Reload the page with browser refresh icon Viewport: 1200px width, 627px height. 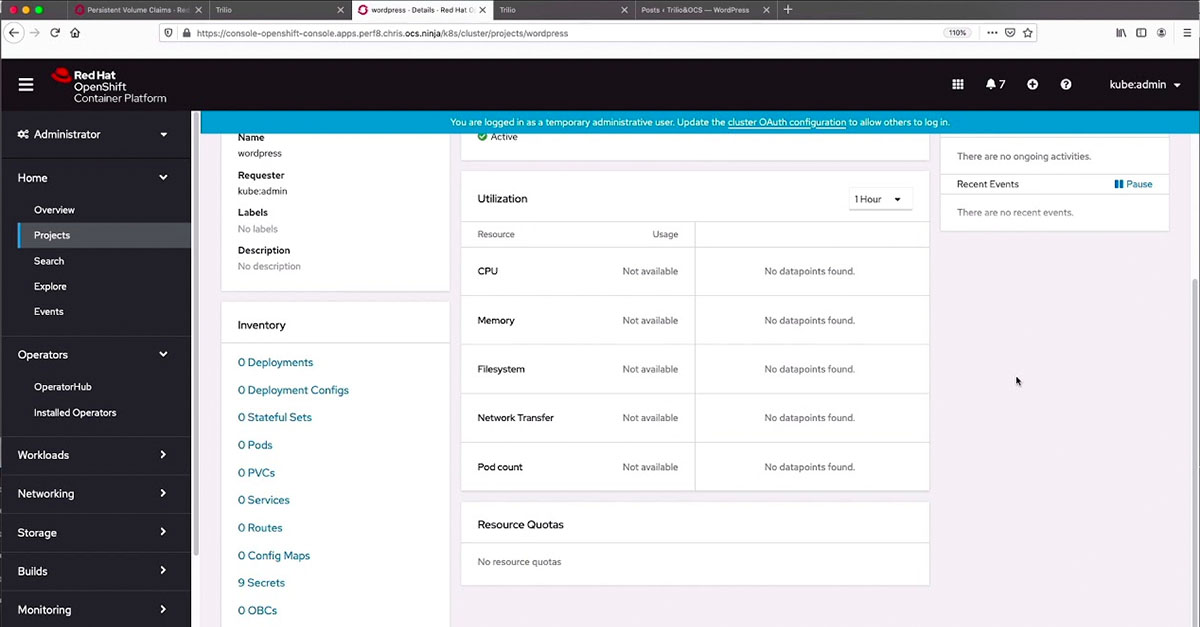[x=55, y=32]
